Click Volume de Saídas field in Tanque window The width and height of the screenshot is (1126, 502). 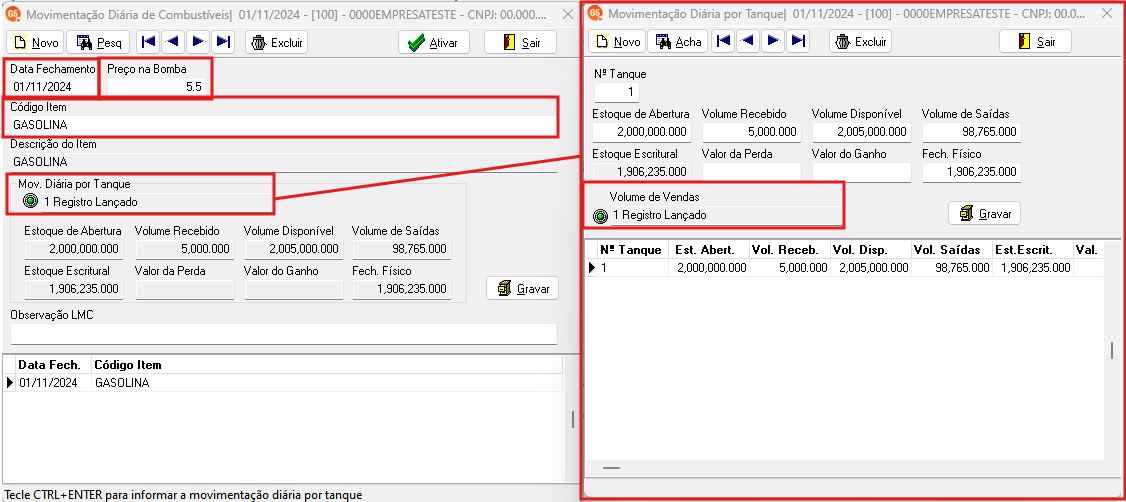(x=972, y=132)
